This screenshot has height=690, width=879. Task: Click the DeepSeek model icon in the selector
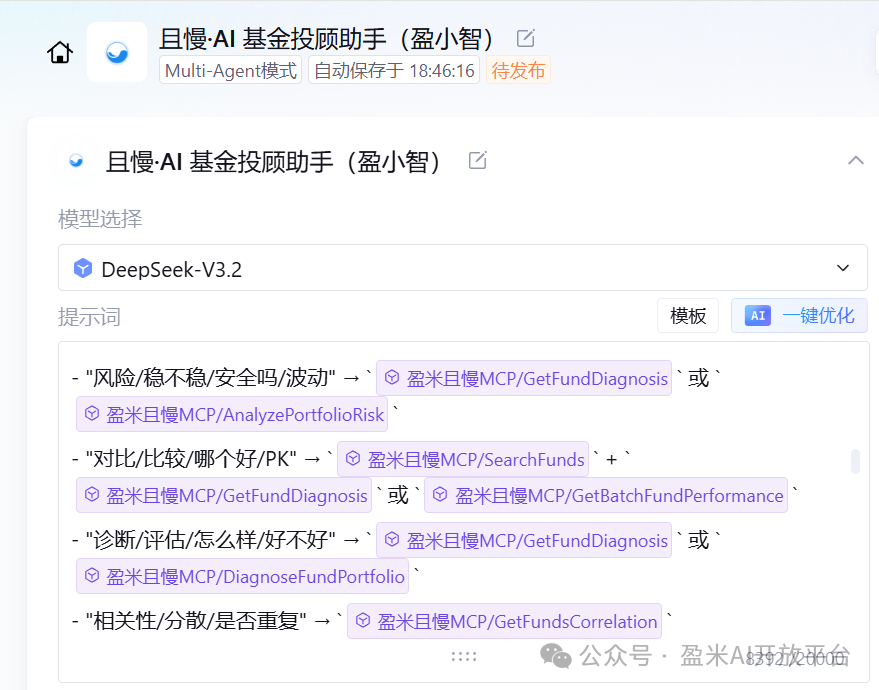click(x=82, y=267)
